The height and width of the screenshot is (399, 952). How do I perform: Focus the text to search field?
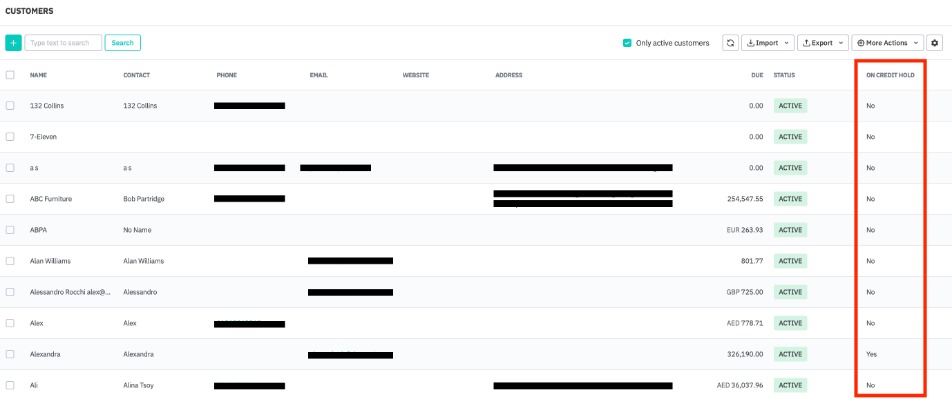pyautogui.click(x=63, y=43)
